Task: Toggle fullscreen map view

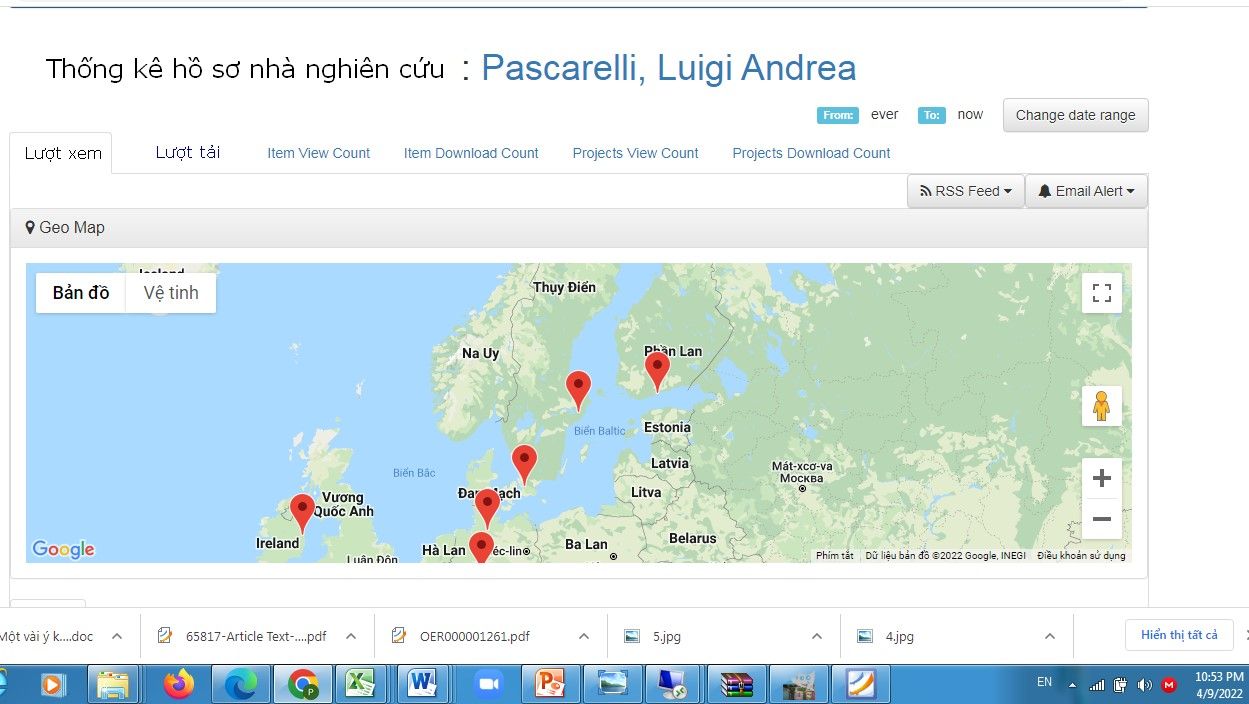Action: pos(1102,293)
